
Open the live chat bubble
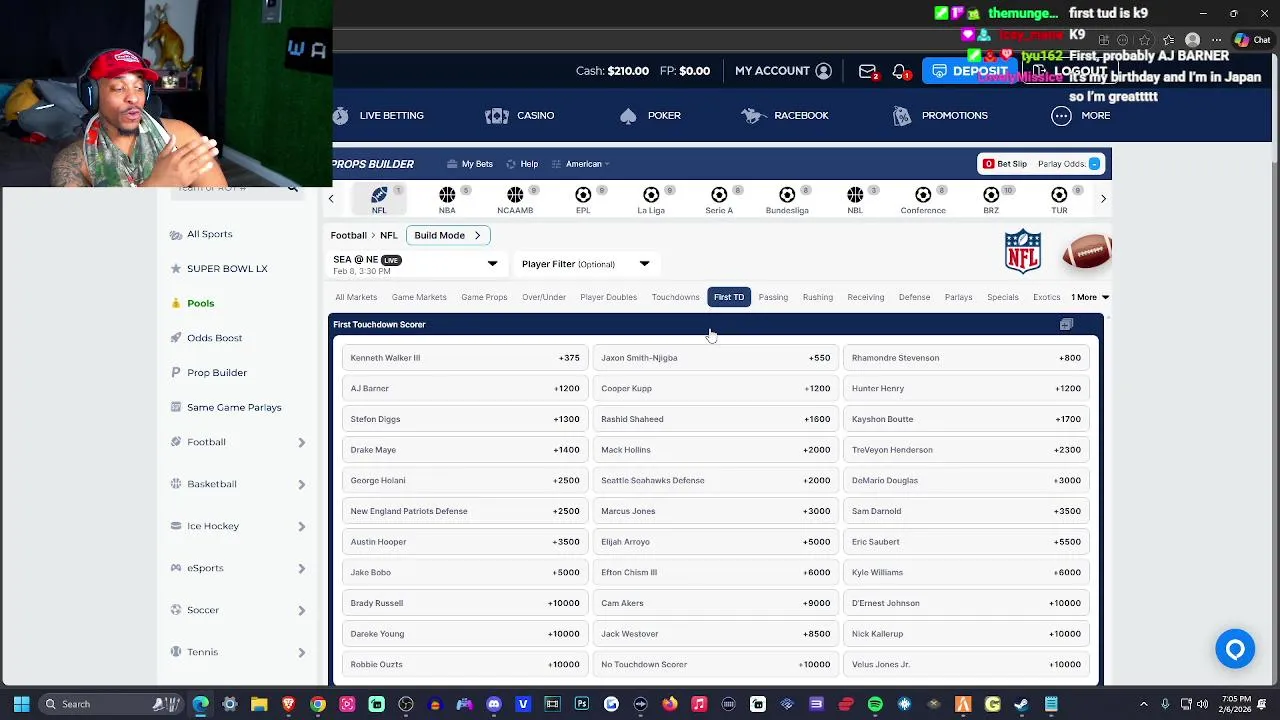click(x=1235, y=649)
